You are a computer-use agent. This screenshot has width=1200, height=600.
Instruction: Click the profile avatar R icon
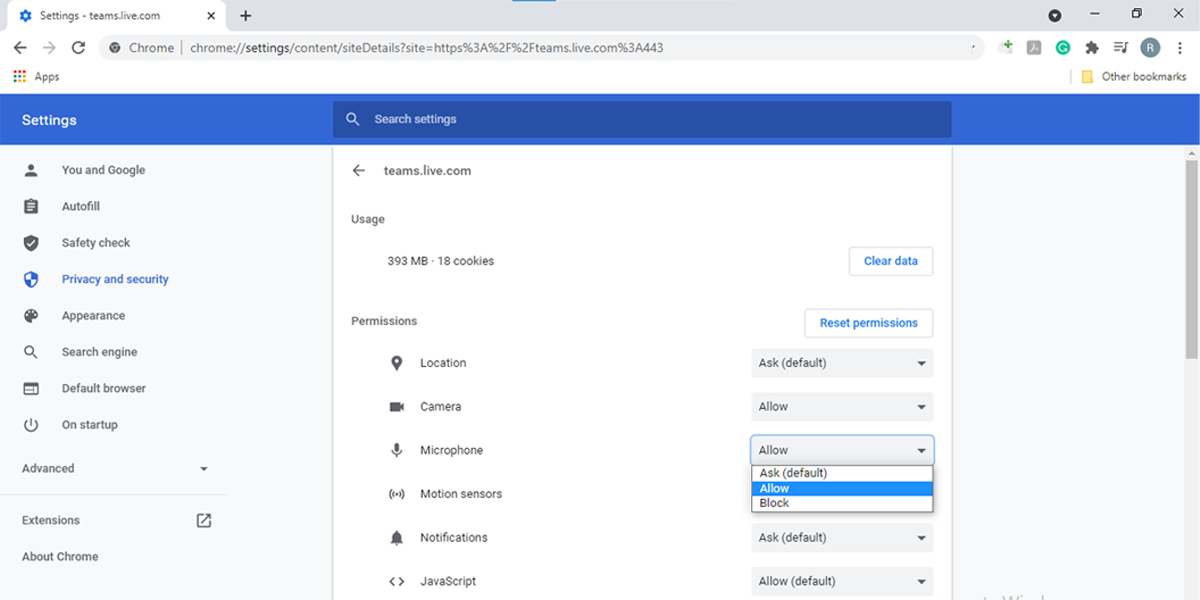pos(1151,47)
